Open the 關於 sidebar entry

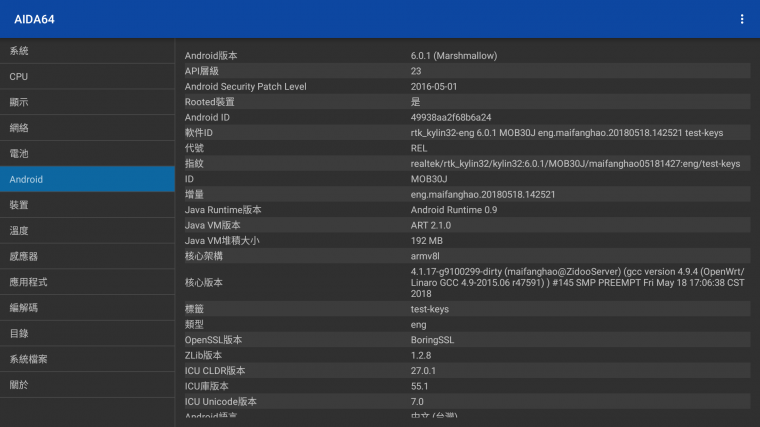(x=87, y=385)
